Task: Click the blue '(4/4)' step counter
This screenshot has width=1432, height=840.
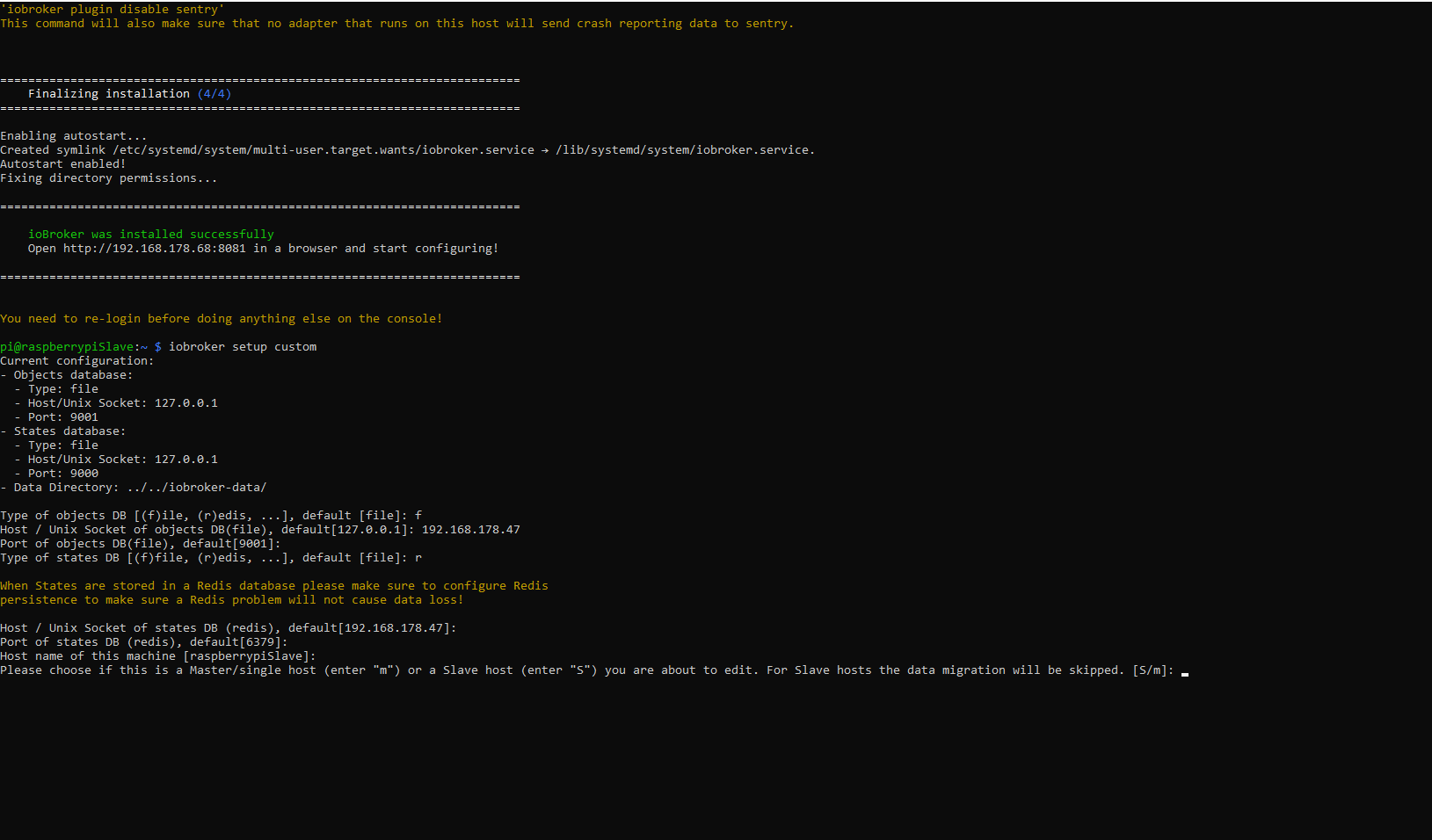Action: pos(214,94)
